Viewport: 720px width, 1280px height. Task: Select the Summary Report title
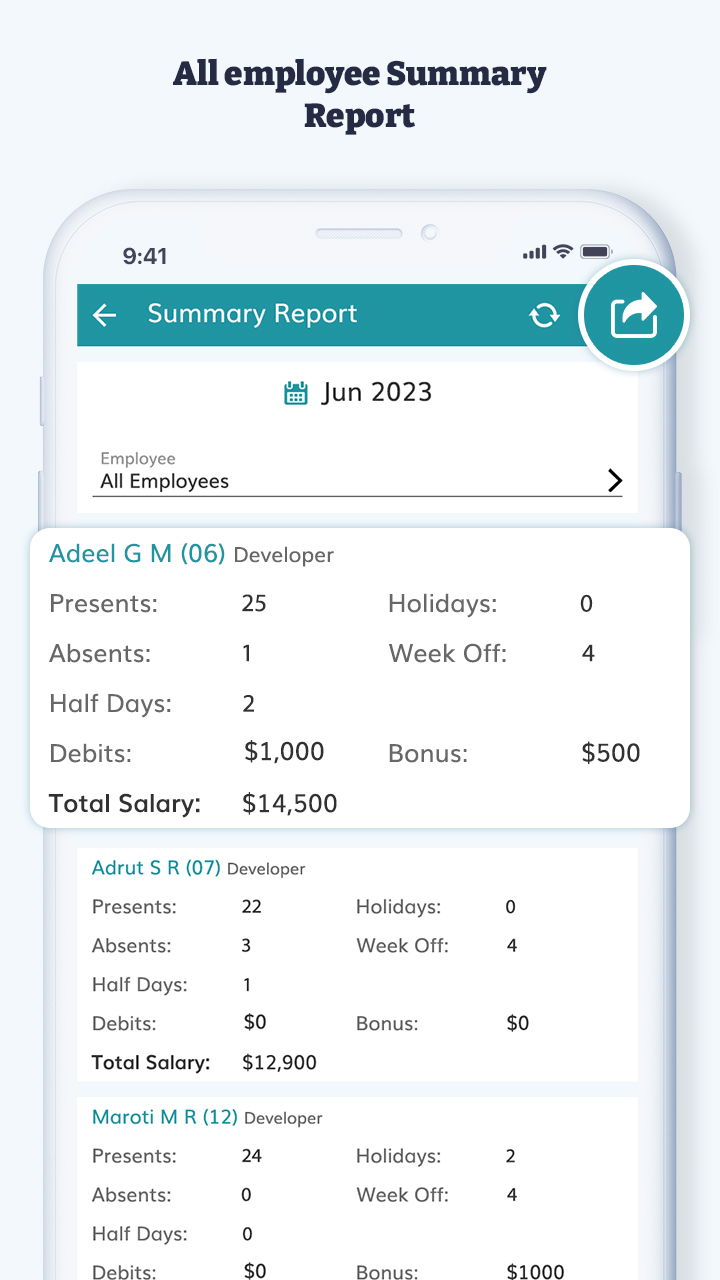point(252,314)
